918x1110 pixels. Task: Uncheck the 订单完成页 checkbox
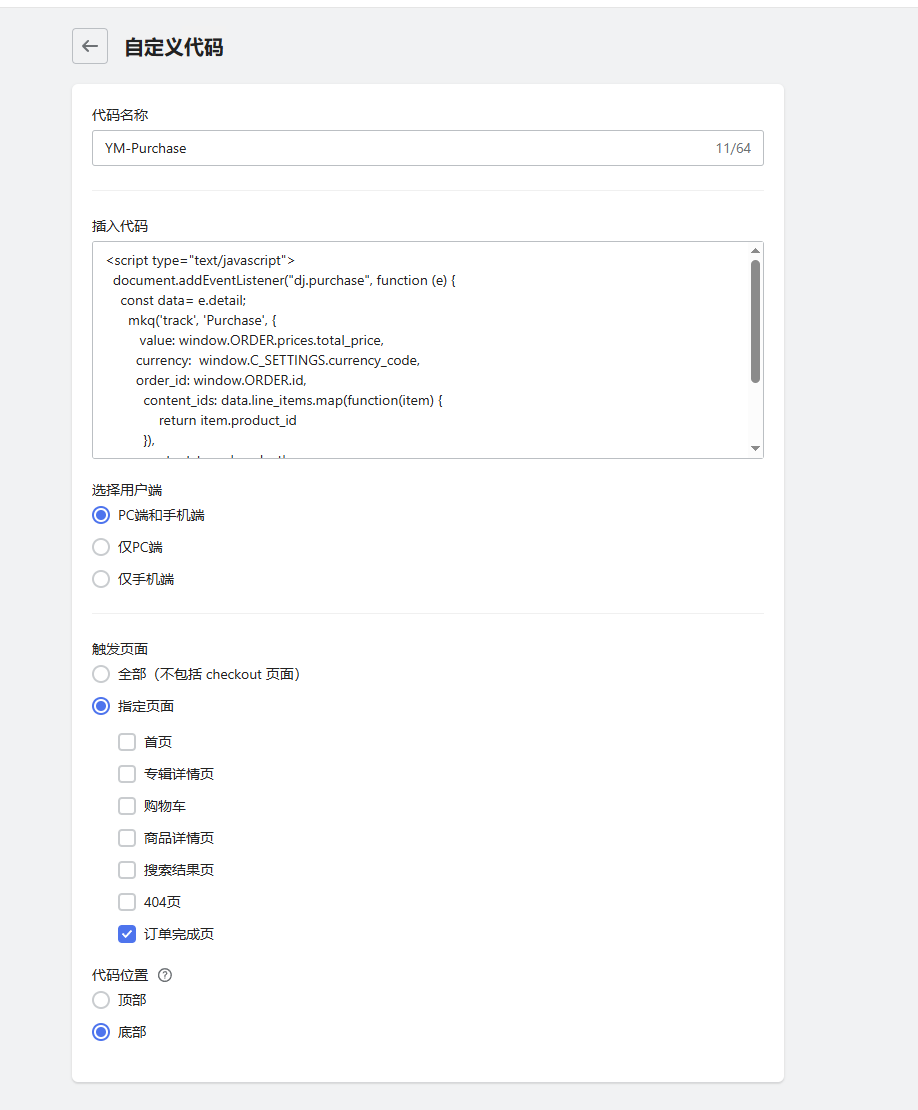click(127, 934)
